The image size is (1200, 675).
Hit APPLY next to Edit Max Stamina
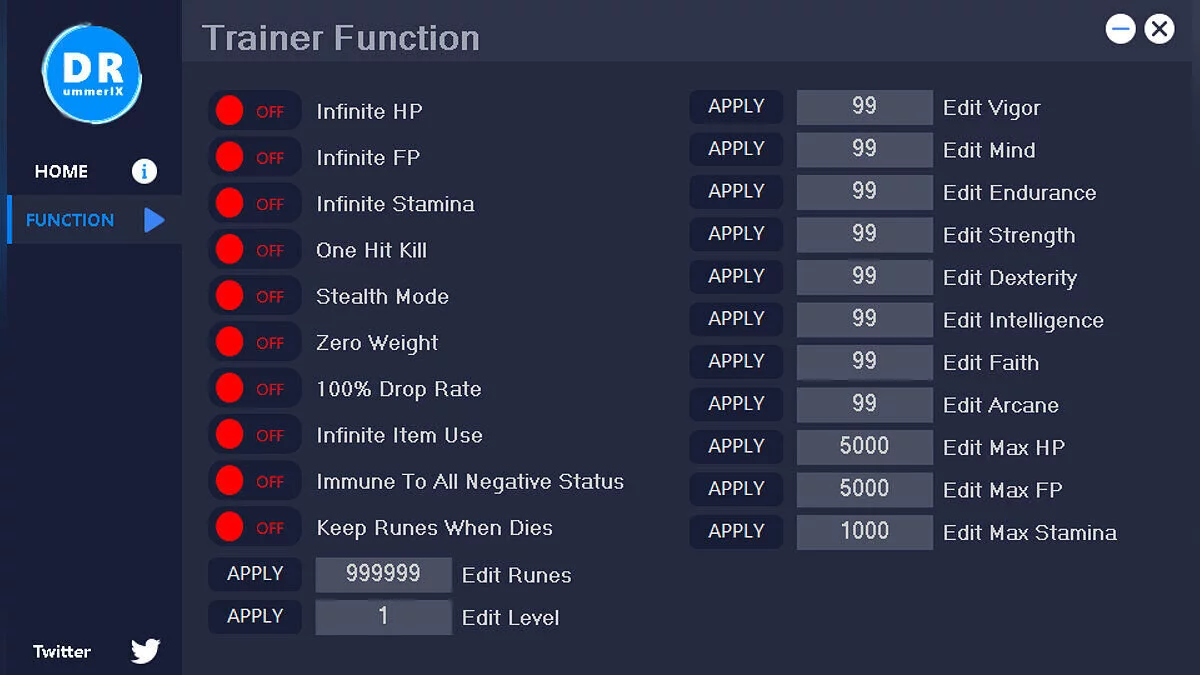point(736,531)
